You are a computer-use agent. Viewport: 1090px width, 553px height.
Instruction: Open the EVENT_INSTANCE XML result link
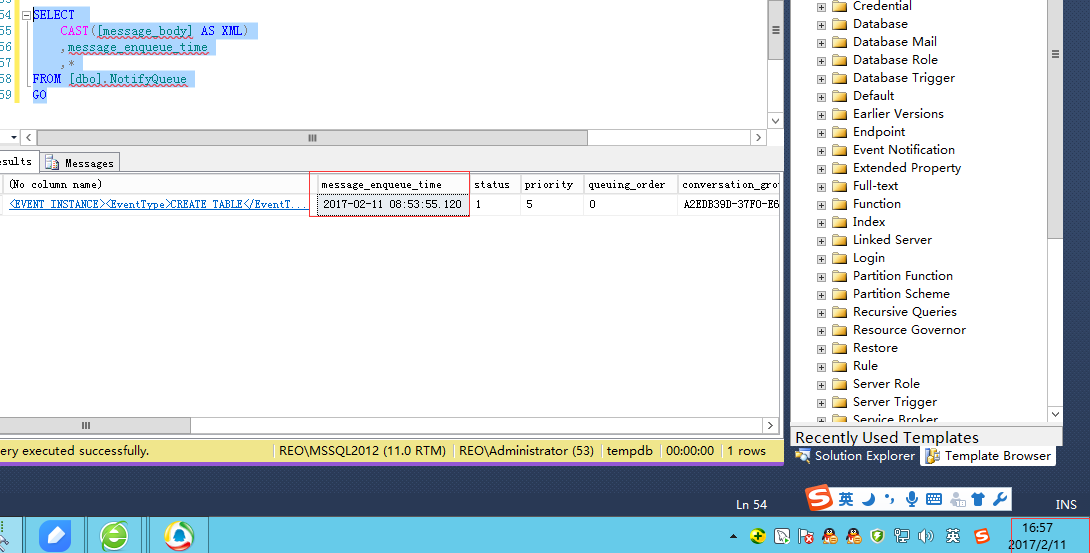[158, 204]
